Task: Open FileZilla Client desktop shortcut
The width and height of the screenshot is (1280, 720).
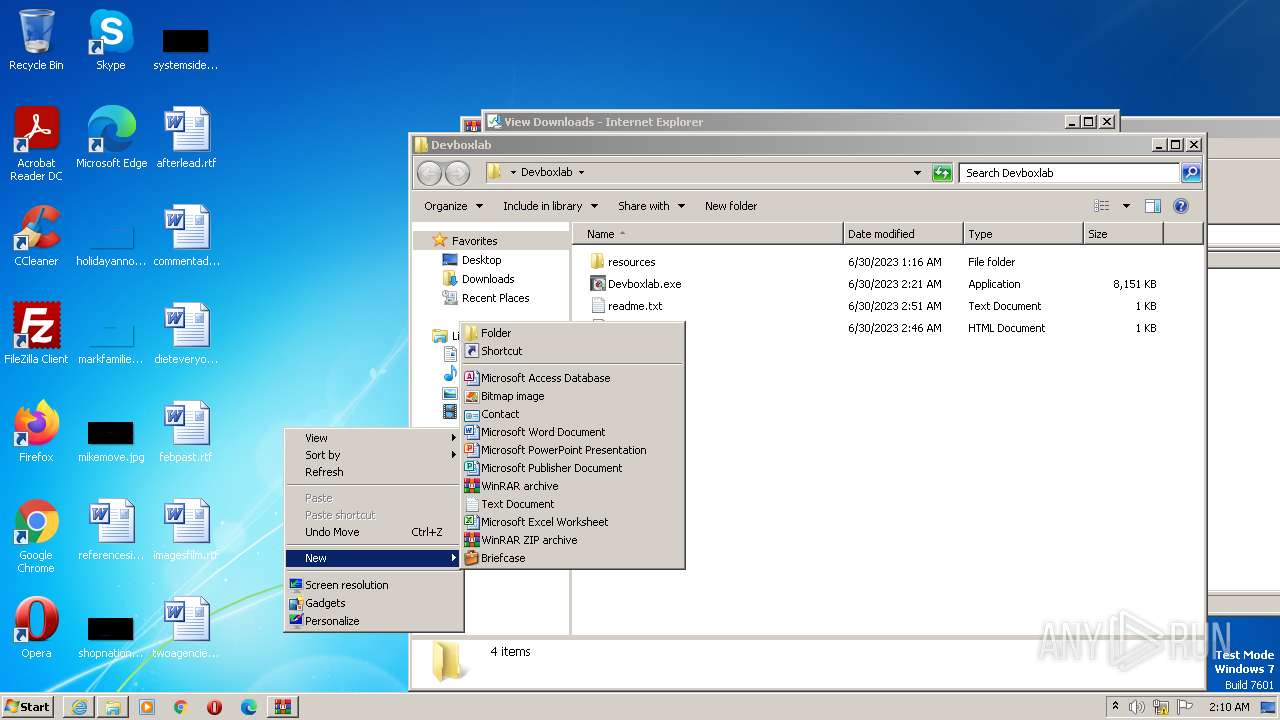Action: click(x=36, y=334)
